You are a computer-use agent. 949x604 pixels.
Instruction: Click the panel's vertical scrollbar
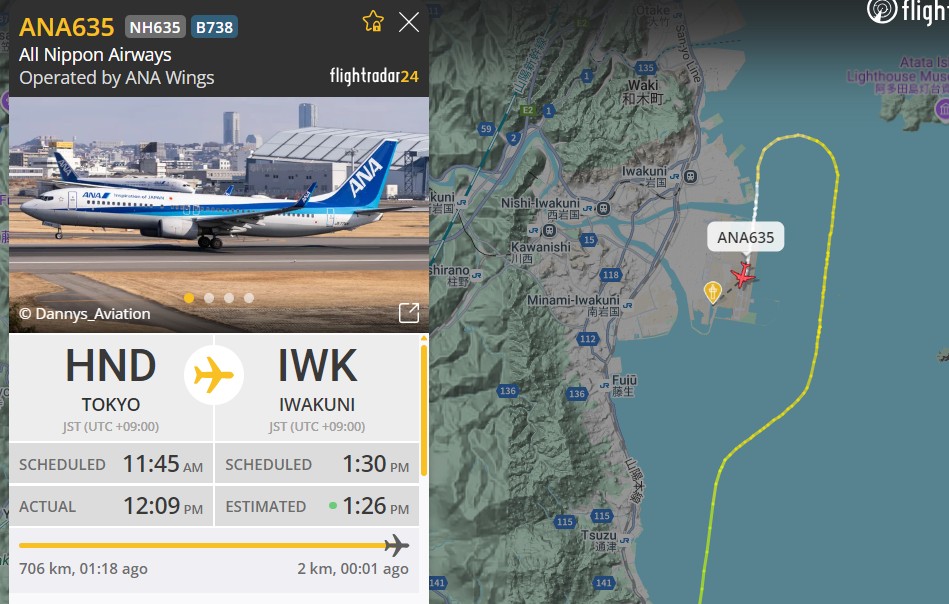point(424,410)
